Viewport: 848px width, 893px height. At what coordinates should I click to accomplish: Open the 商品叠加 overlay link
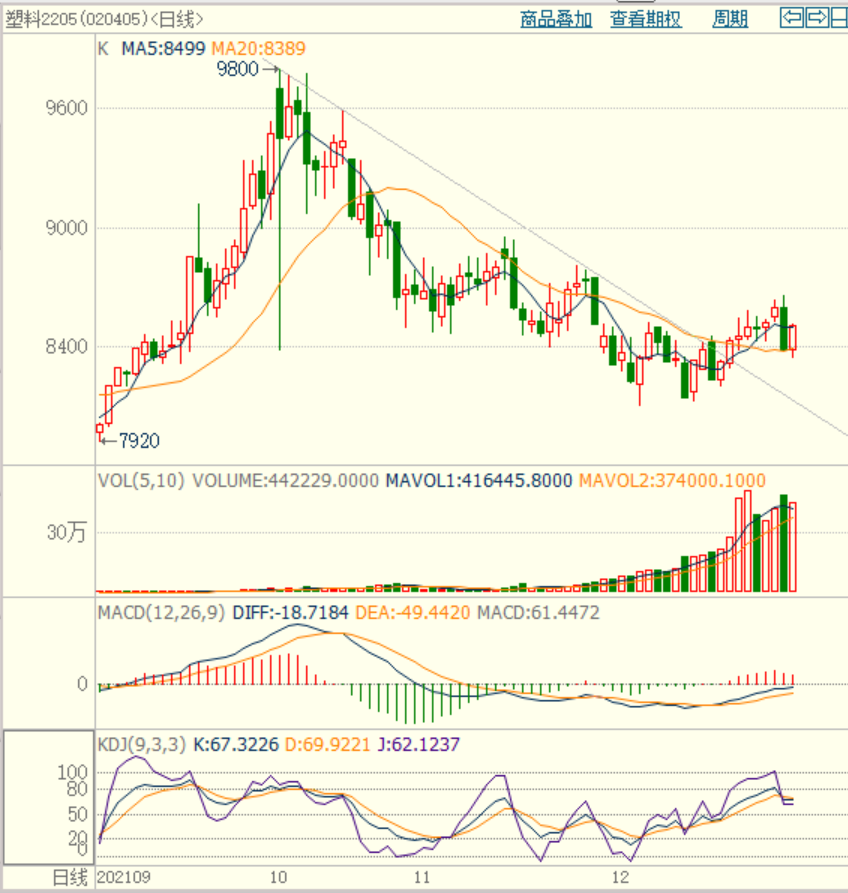[556, 19]
